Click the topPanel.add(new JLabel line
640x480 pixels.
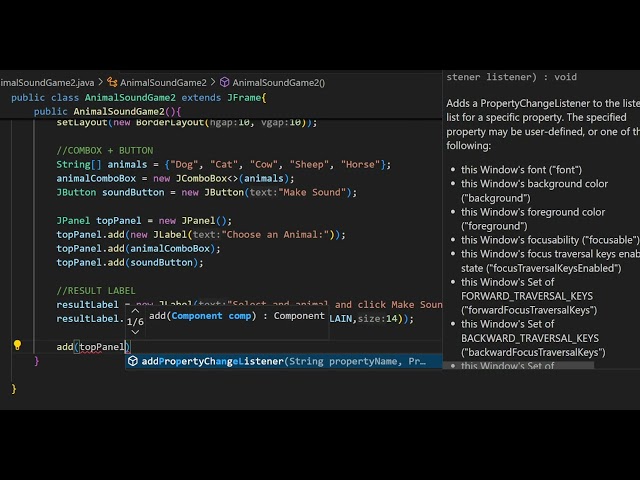(x=201, y=235)
